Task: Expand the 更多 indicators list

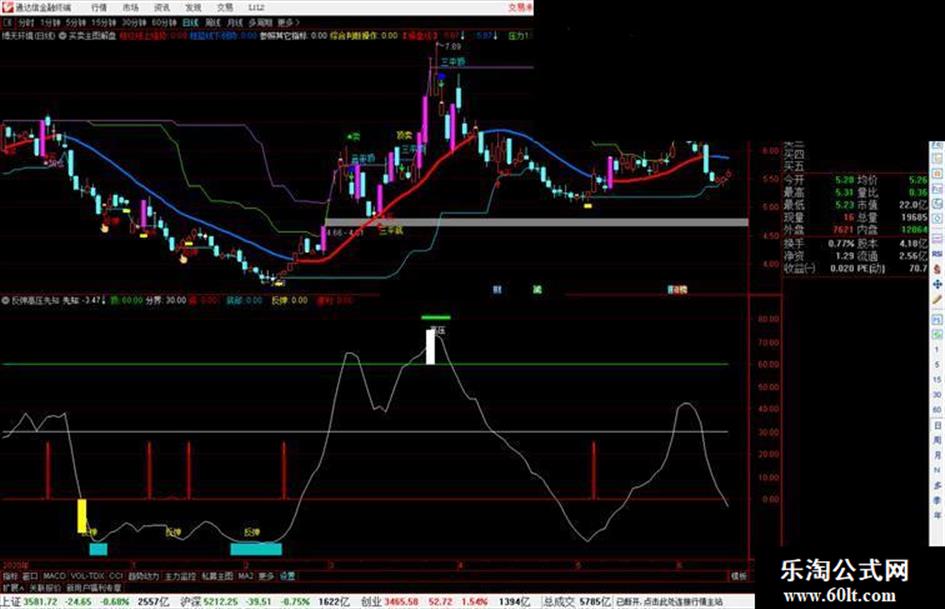Action: tap(266, 576)
